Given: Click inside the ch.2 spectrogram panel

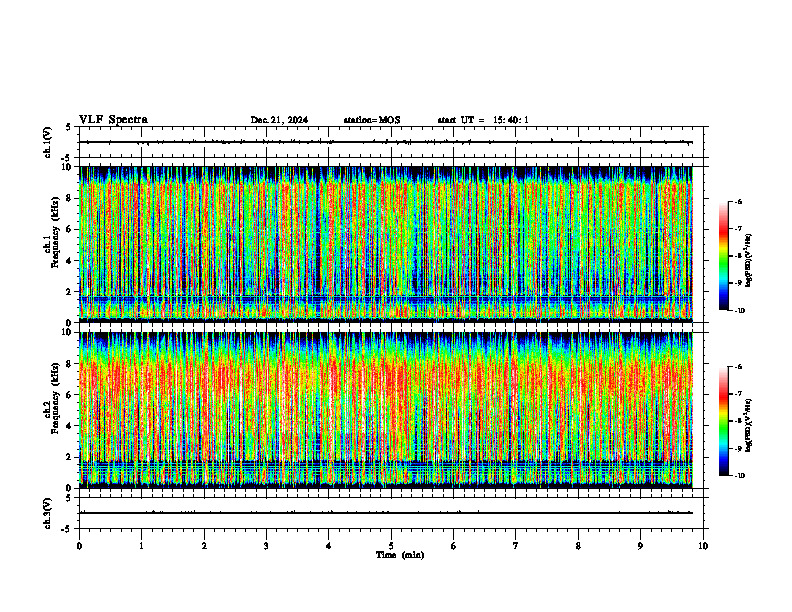Looking at the screenshot, I should point(386,410).
